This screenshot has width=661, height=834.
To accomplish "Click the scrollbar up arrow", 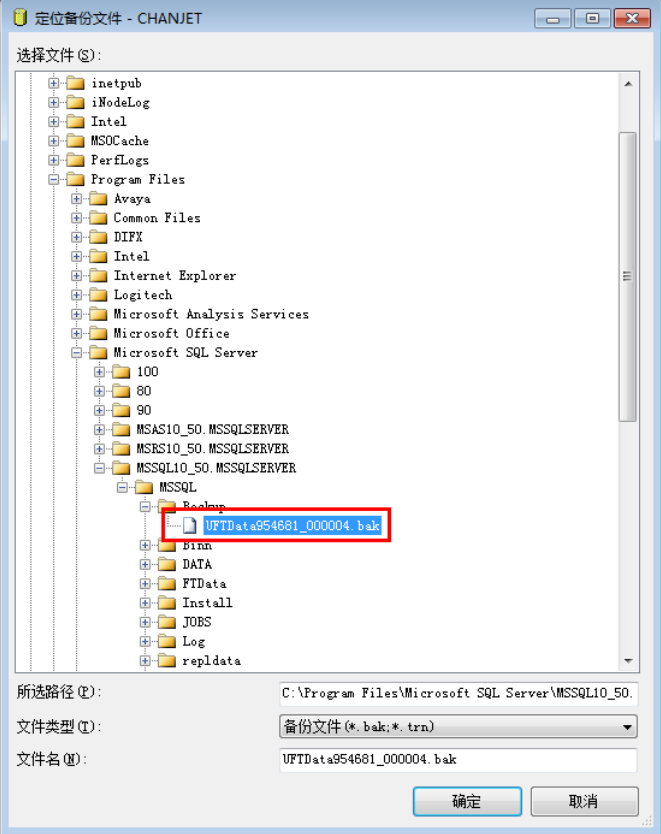I will tap(627, 84).
